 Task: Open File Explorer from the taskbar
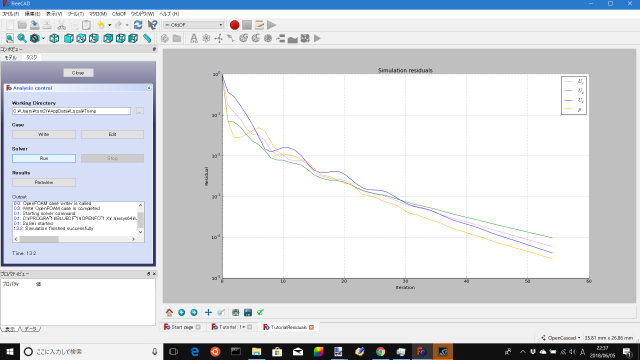pyautogui.click(x=256, y=351)
